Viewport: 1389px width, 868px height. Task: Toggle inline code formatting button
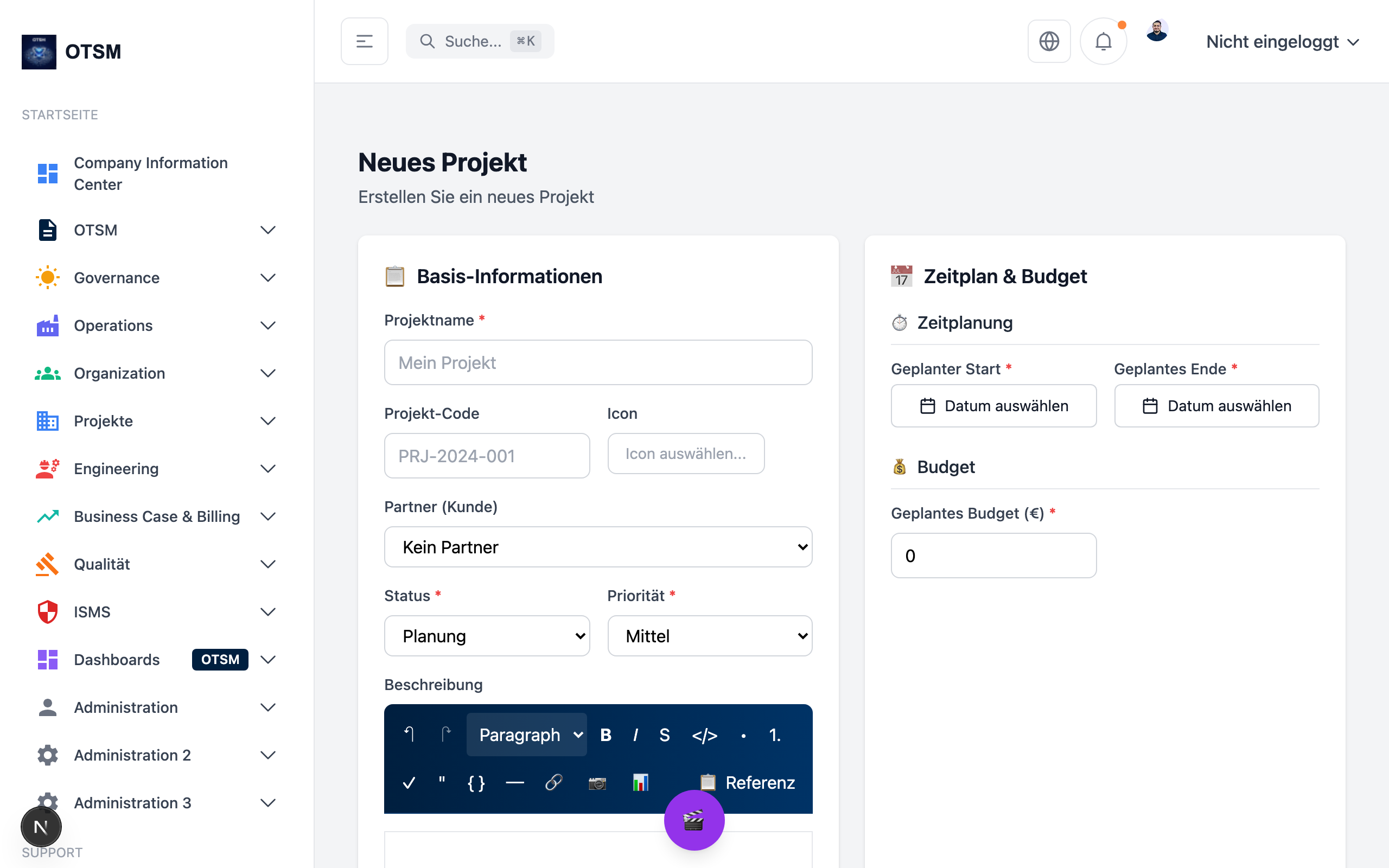(704, 735)
